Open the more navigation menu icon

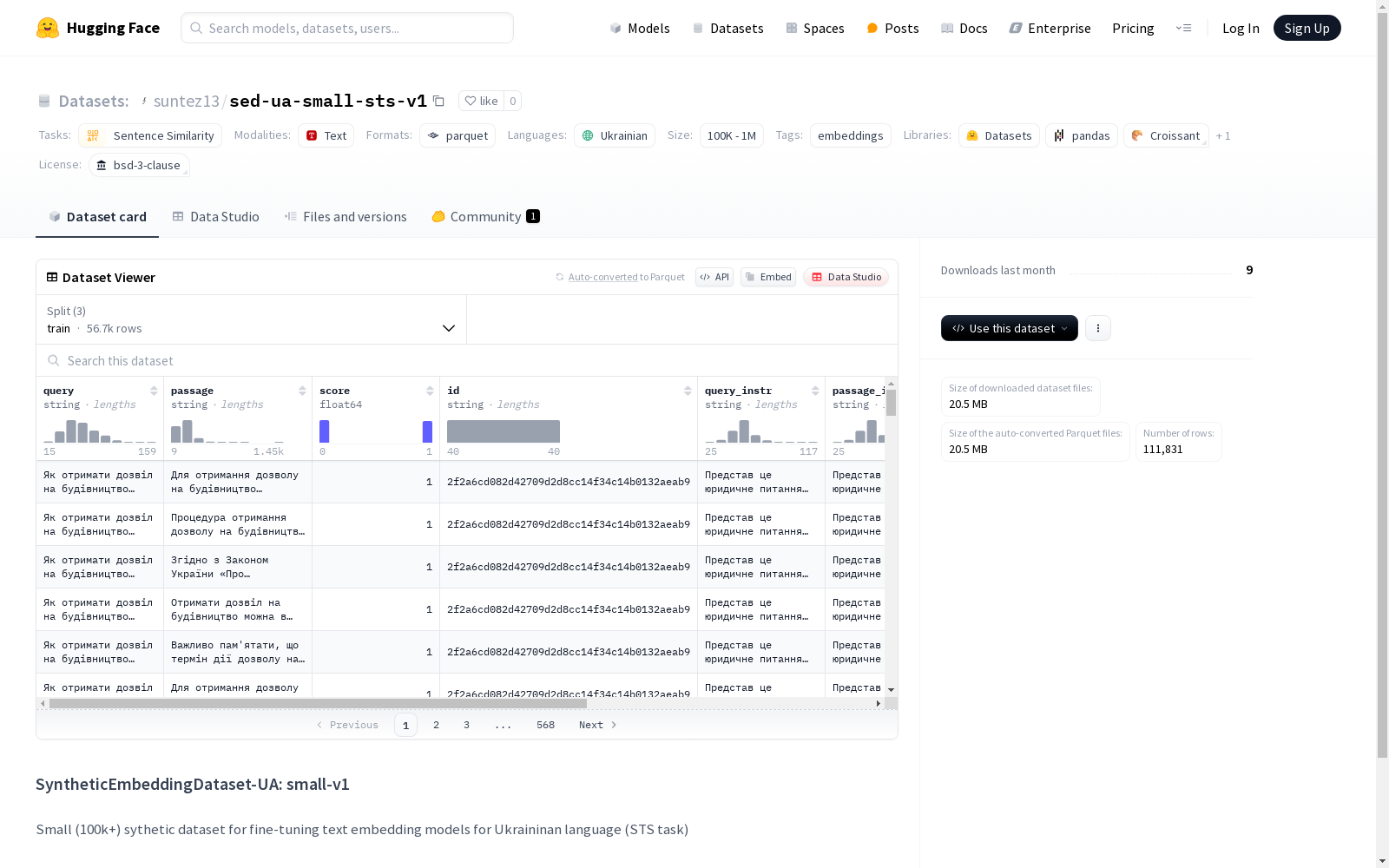1183,28
